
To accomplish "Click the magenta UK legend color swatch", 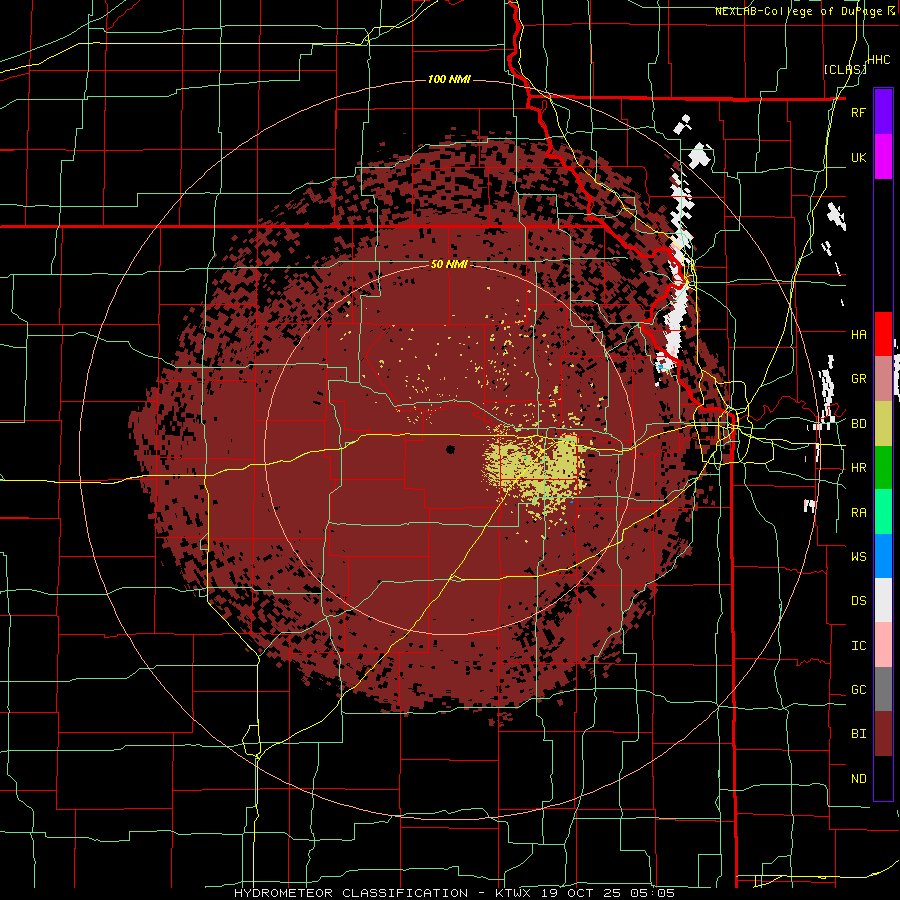I will click(x=883, y=157).
